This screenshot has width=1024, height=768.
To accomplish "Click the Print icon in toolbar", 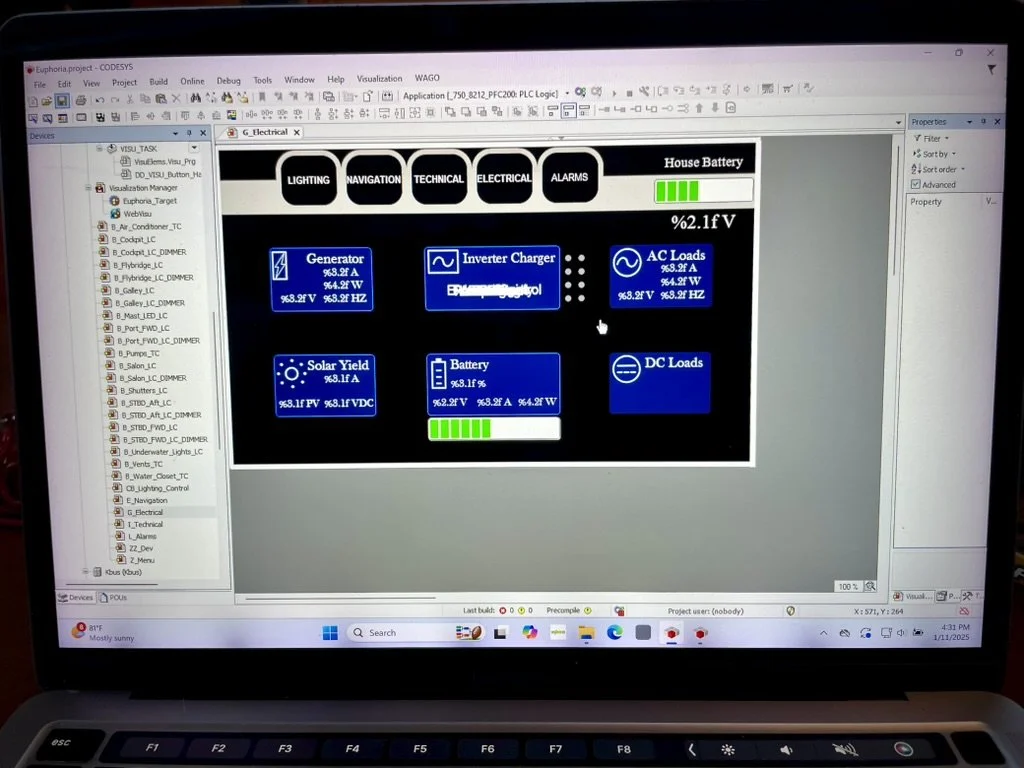I will (80, 100).
